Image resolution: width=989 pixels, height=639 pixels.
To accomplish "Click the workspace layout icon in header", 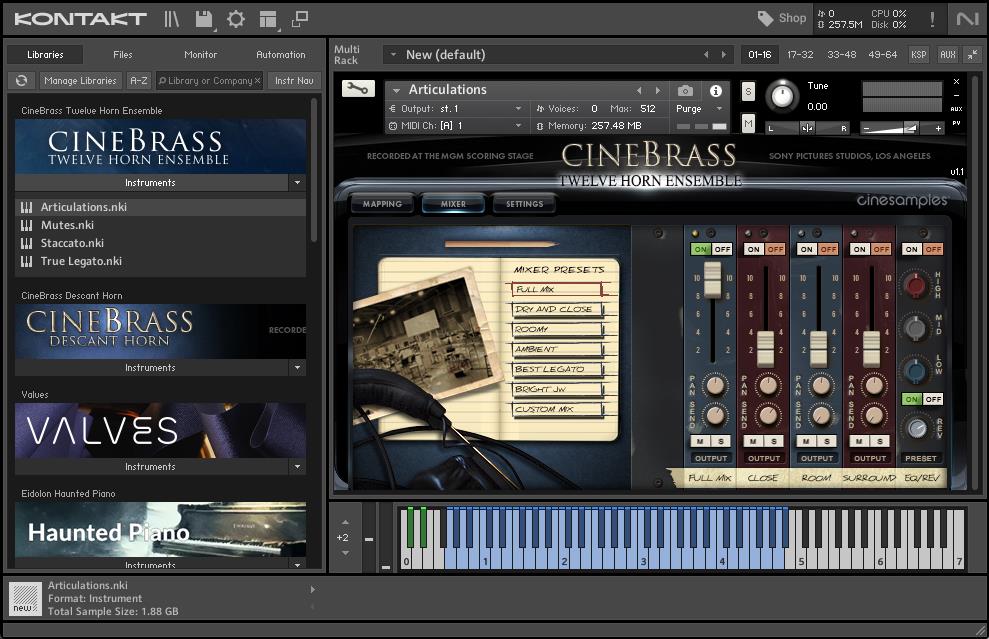I will [x=267, y=19].
